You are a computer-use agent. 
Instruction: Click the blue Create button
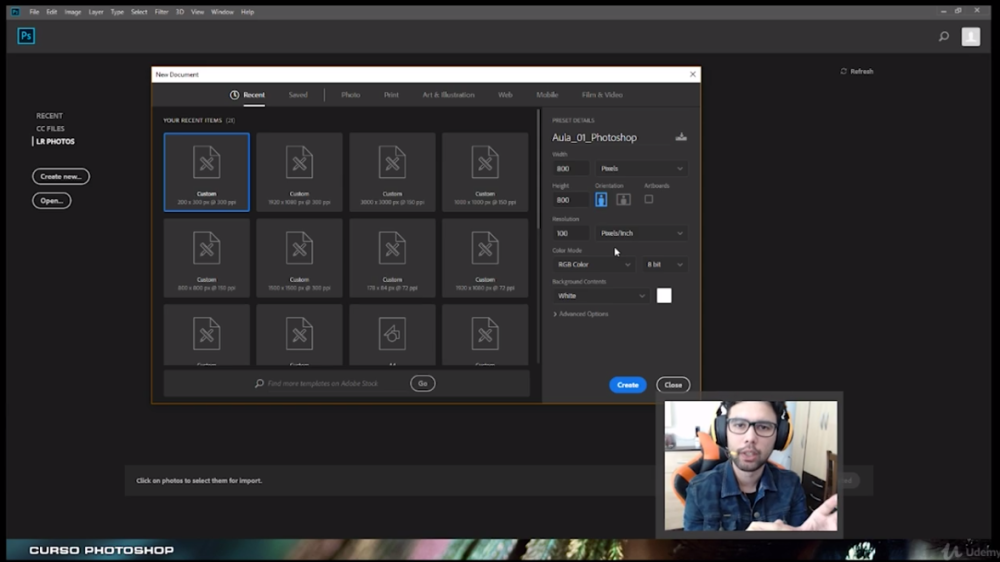(x=628, y=385)
